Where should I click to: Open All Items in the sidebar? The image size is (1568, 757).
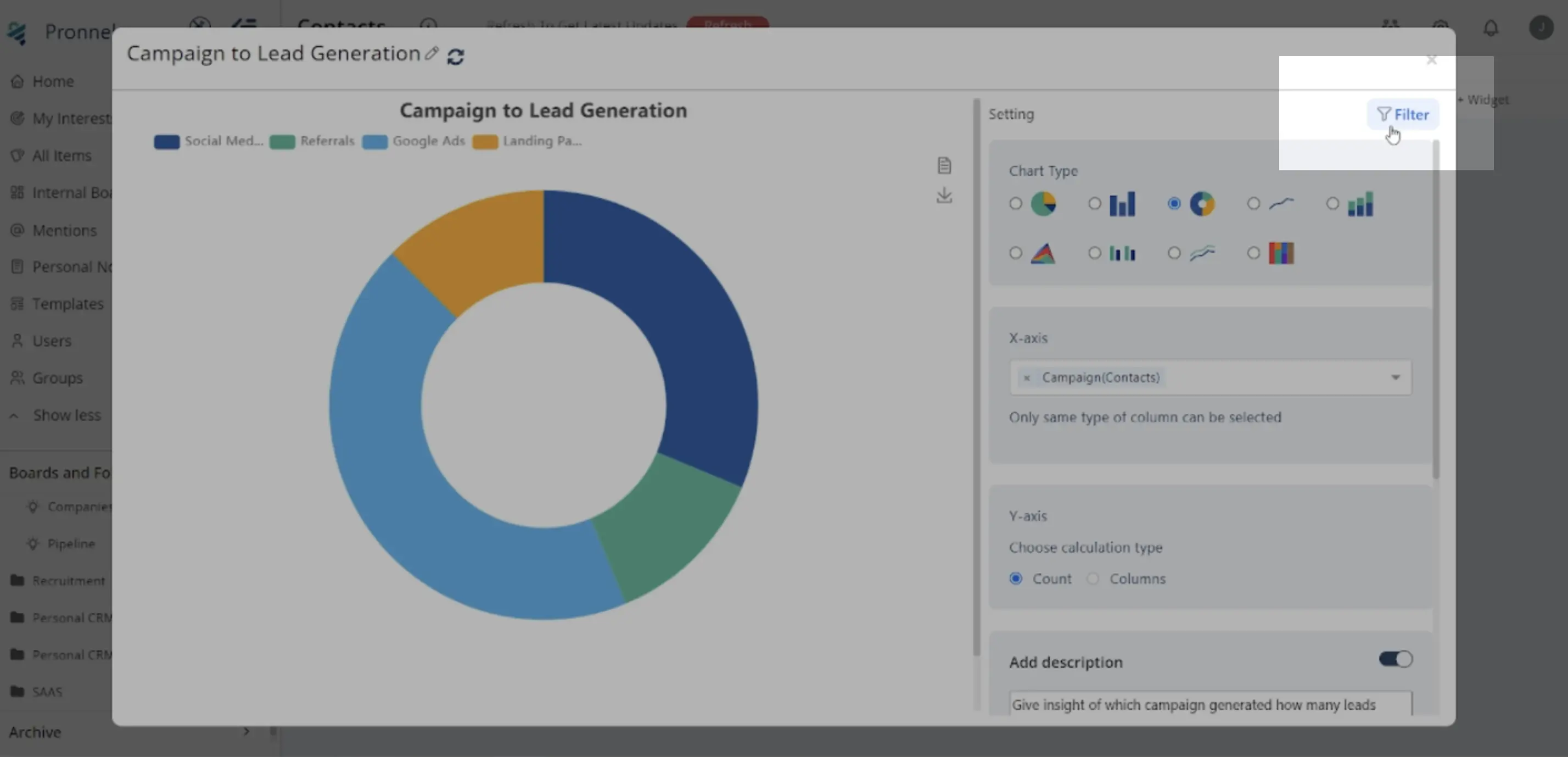(51, 156)
